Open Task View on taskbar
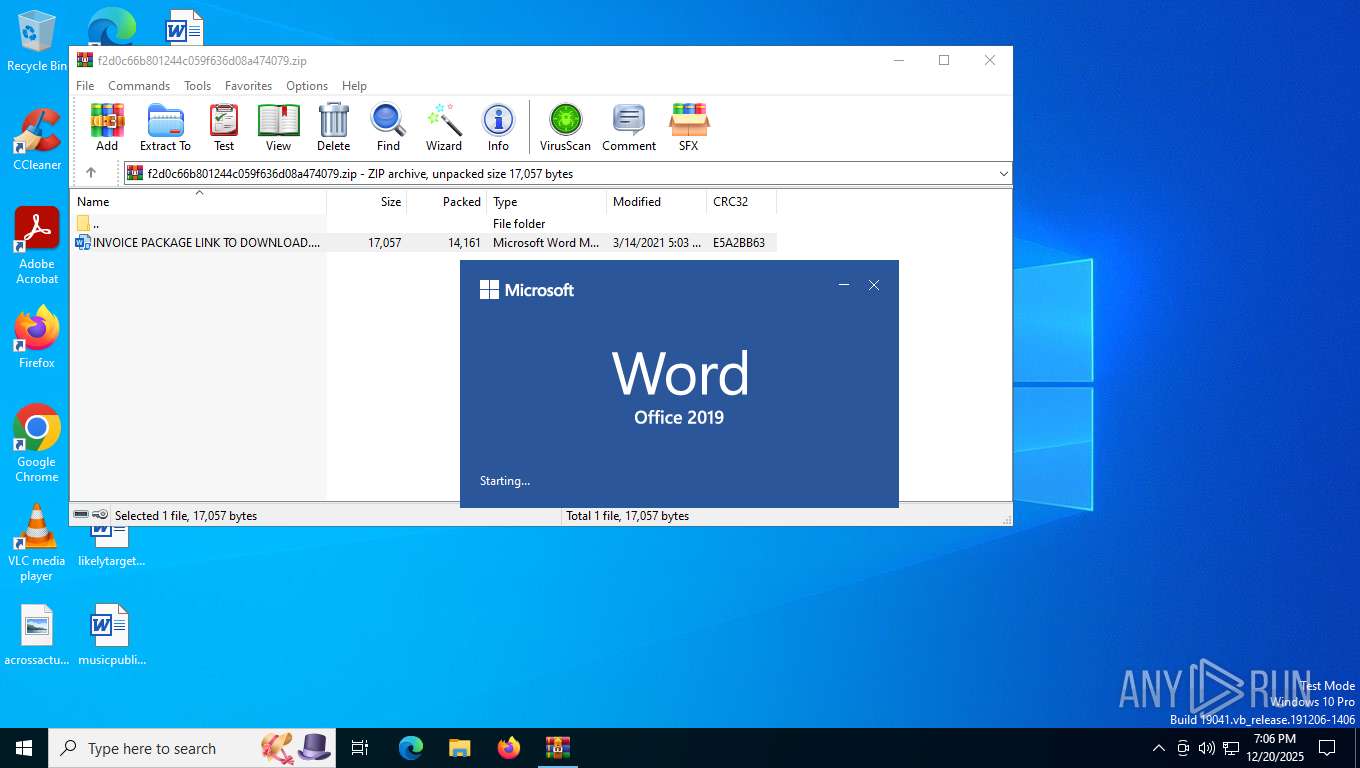 tap(360, 748)
